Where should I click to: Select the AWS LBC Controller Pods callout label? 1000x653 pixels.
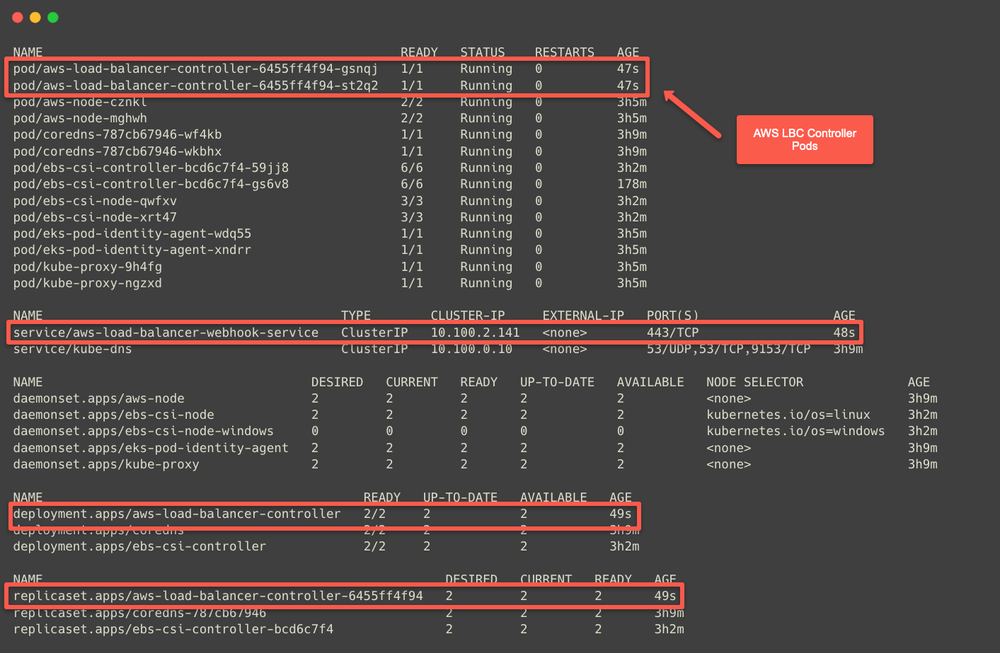point(804,139)
